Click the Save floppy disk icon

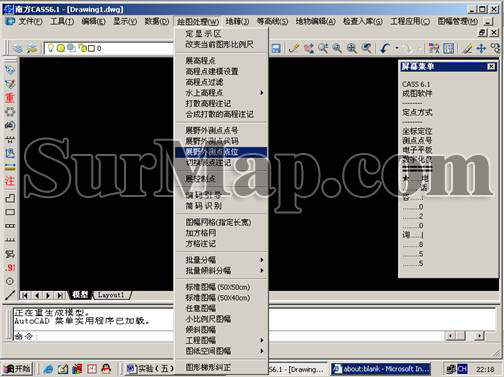(x=276, y=49)
